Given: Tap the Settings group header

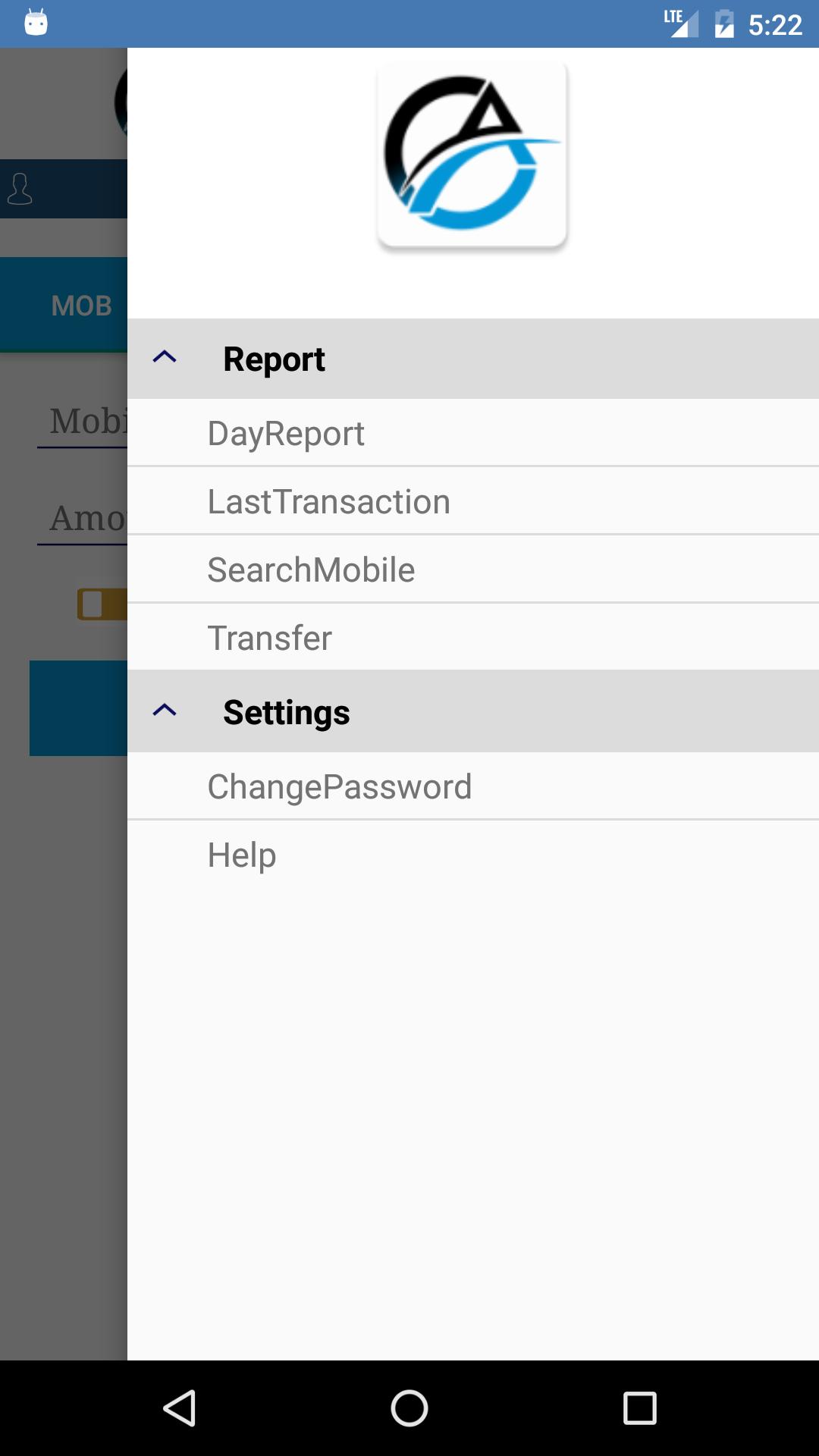Looking at the screenshot, I should pos(287,713).
